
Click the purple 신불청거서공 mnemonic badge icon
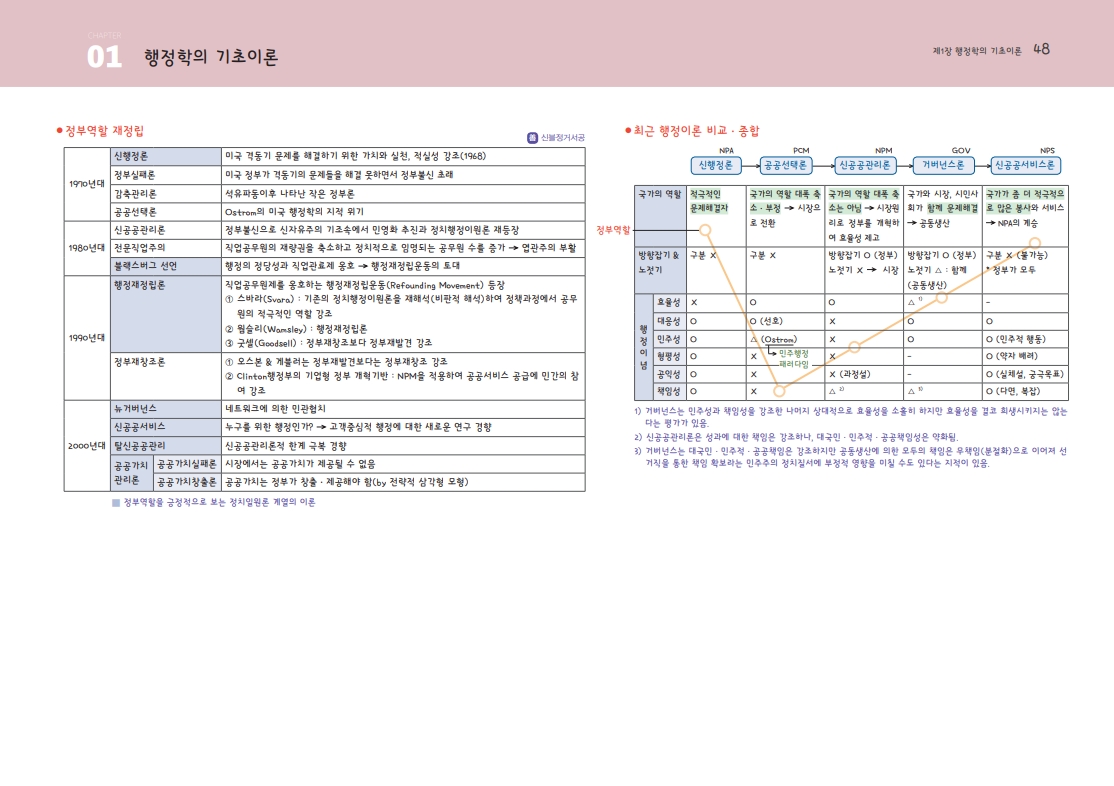coord(532,138)
